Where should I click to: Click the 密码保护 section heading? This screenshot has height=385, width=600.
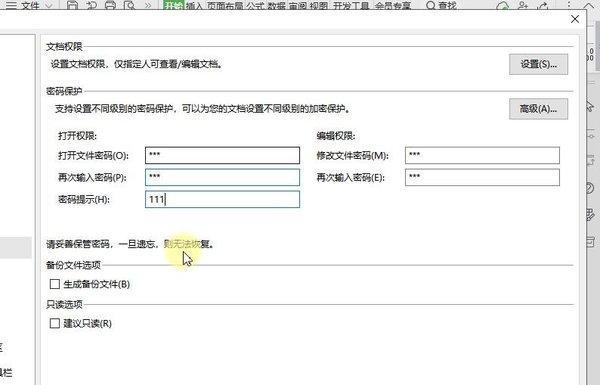click(64, 91)
